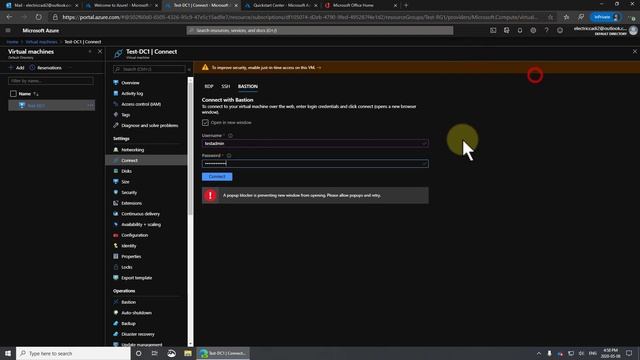Click Add in Virtual machines blade
This screenshot has width=640, height=360.
16,68
